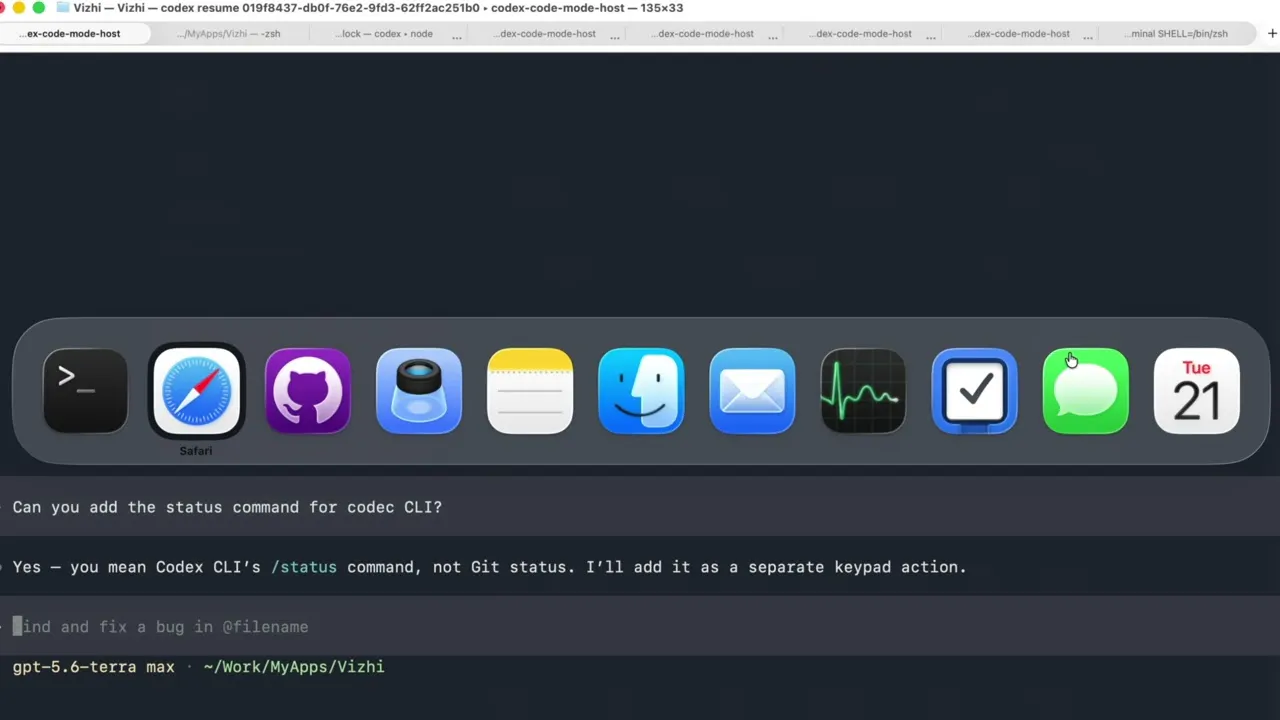
Task: Minimize the terminal window with yellow button
Action: pos(18,8)
